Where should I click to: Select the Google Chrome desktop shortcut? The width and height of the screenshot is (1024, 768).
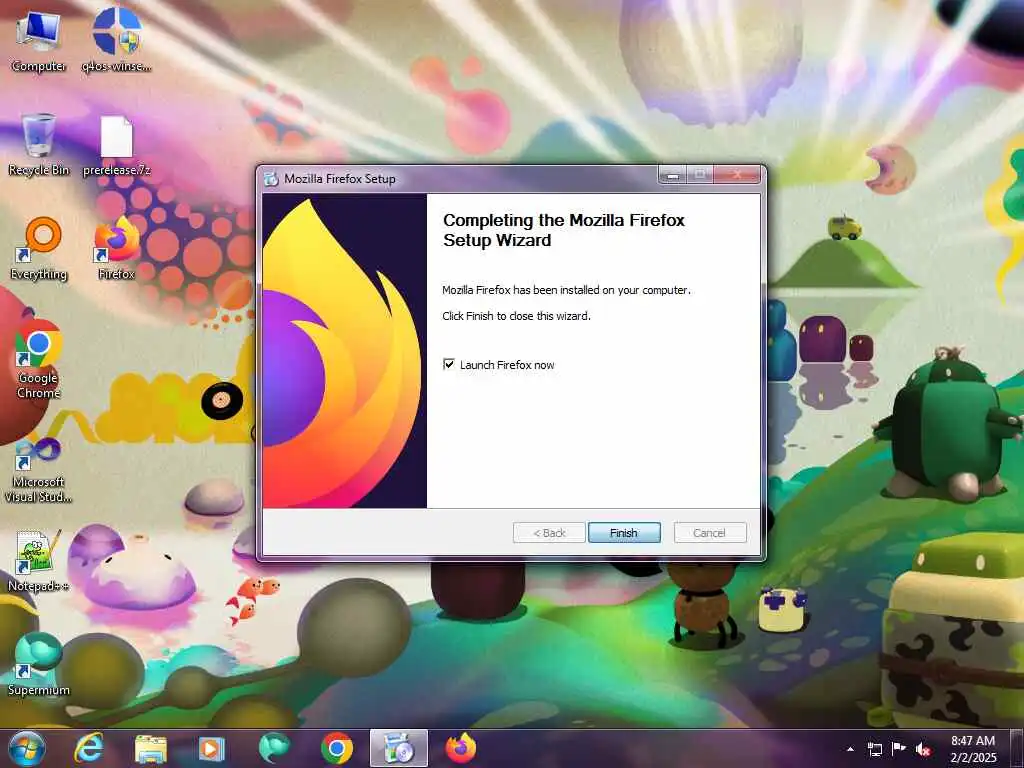click(39, 360)
